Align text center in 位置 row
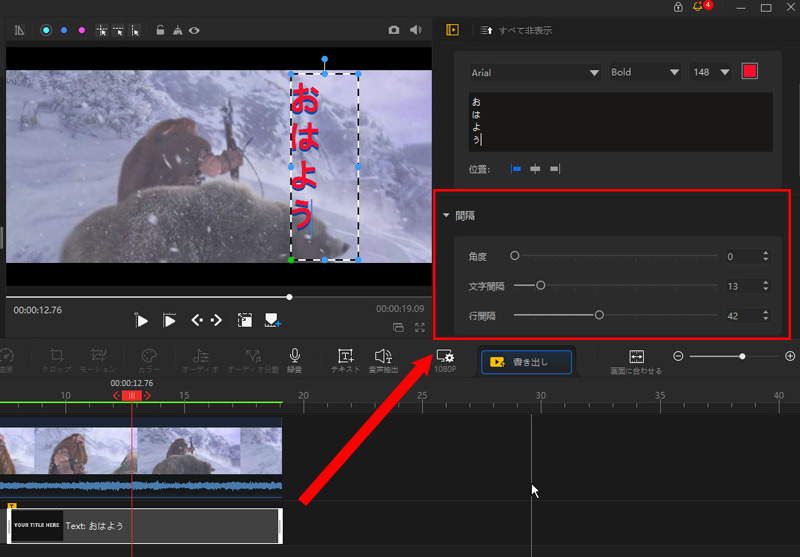The width and height of the screenshot is (800, 557). tap(535, 169)
